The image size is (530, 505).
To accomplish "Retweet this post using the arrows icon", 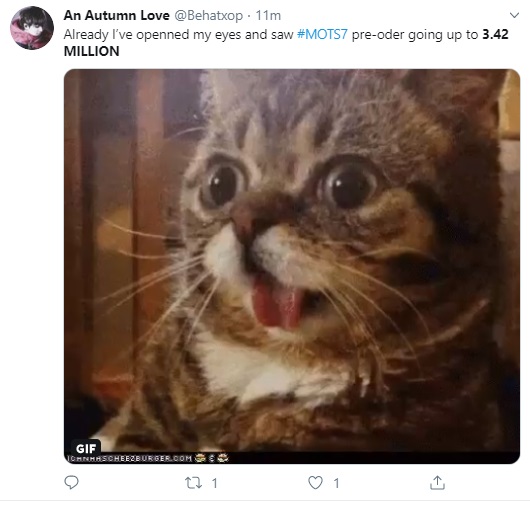I will tap(194, 483).
